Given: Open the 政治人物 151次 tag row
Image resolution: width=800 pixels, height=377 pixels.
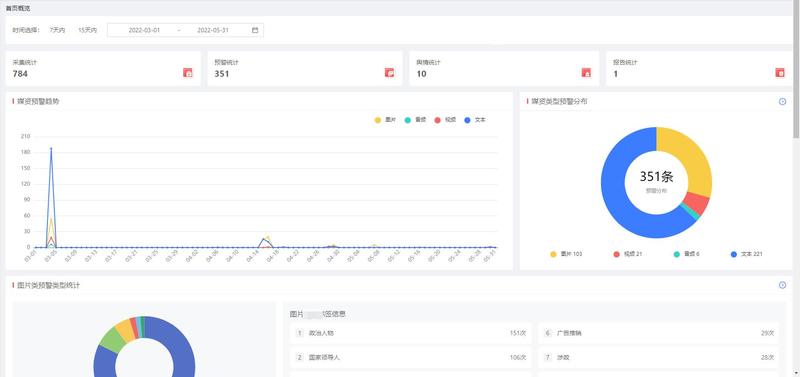Looking at the screenshot, I should click(410, 333).
